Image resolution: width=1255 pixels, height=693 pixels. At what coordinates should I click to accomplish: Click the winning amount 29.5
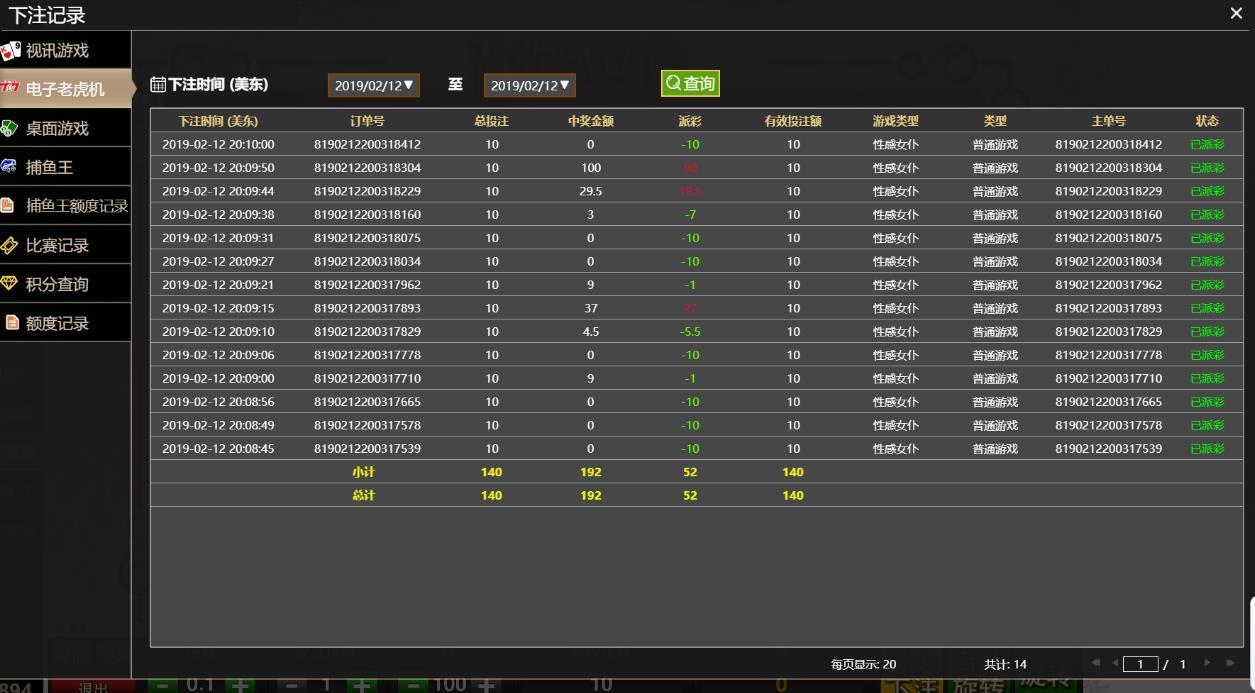click(x=590, y=191)
